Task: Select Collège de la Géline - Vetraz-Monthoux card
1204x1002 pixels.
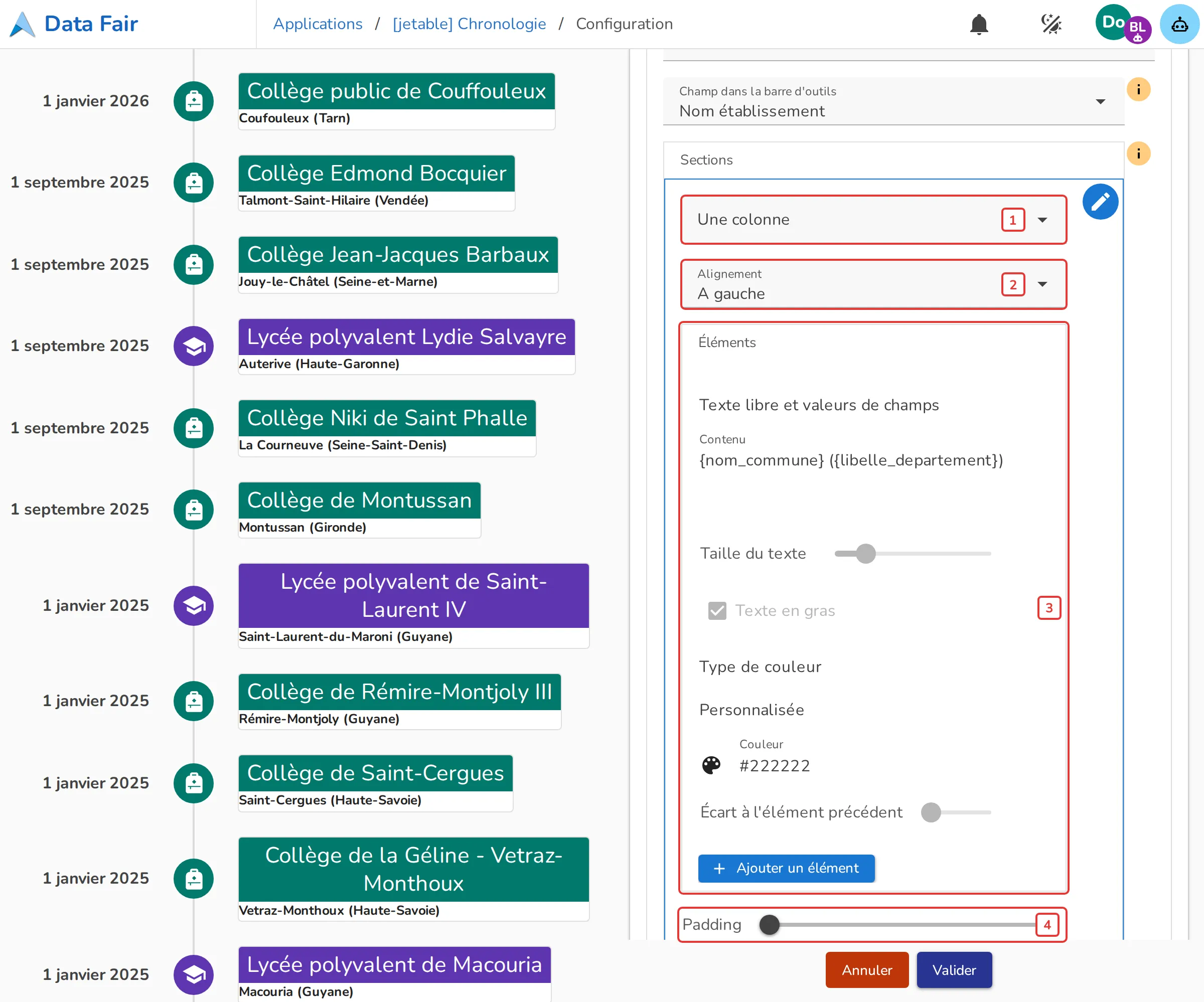Action: pos(413,879)
